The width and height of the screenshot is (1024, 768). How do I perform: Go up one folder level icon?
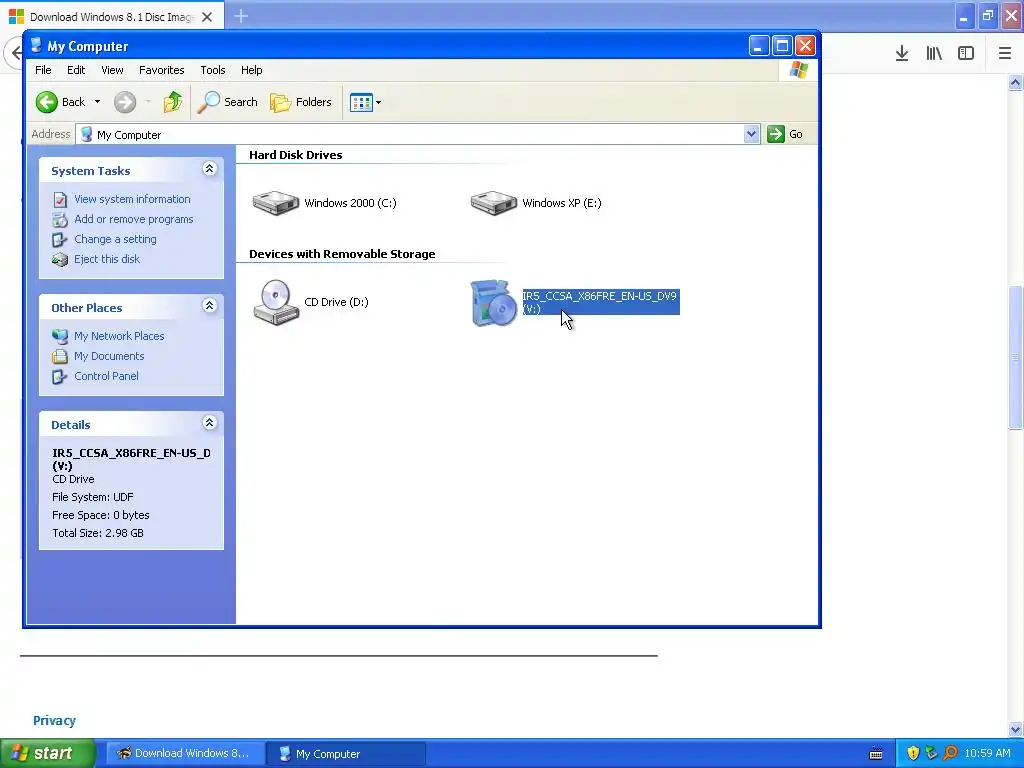[x=173, y=102]
